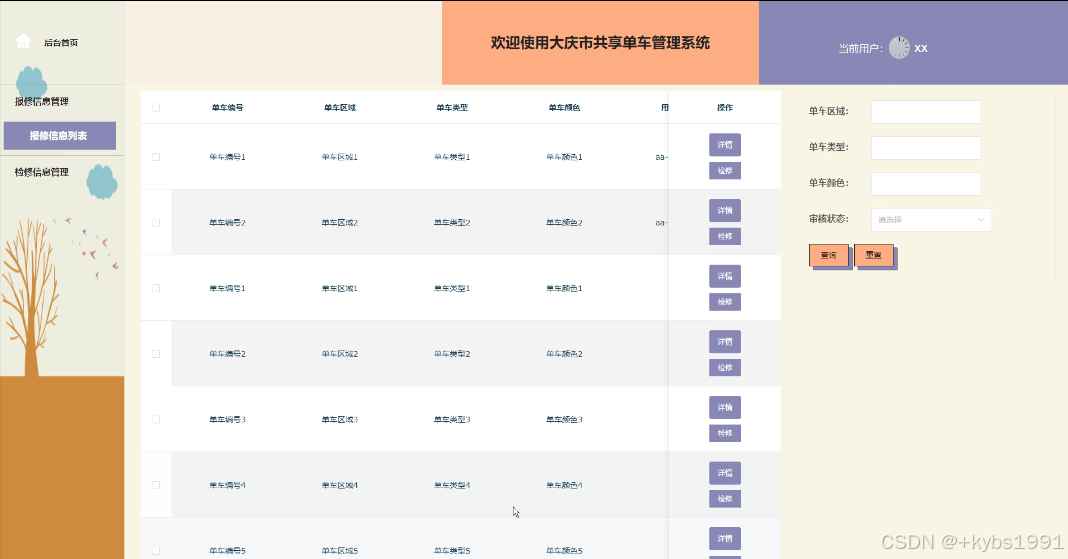1068x559 pixels.
Task: Start 检修 for the 单车编号4 row
Action: coord(725,498)
